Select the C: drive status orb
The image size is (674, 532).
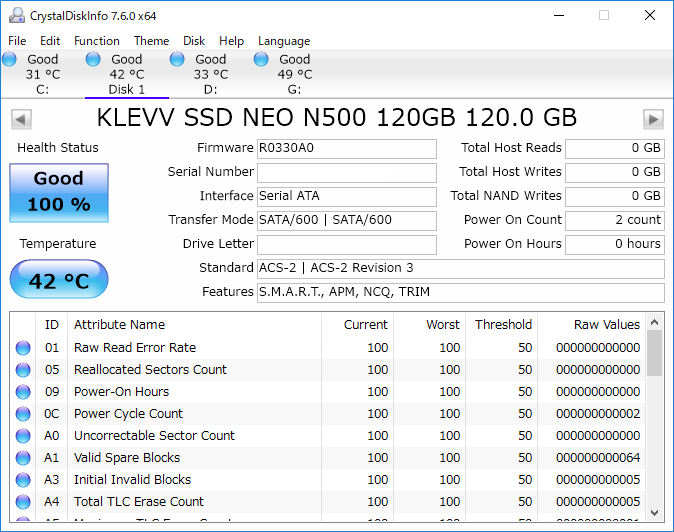coord(9,59)
